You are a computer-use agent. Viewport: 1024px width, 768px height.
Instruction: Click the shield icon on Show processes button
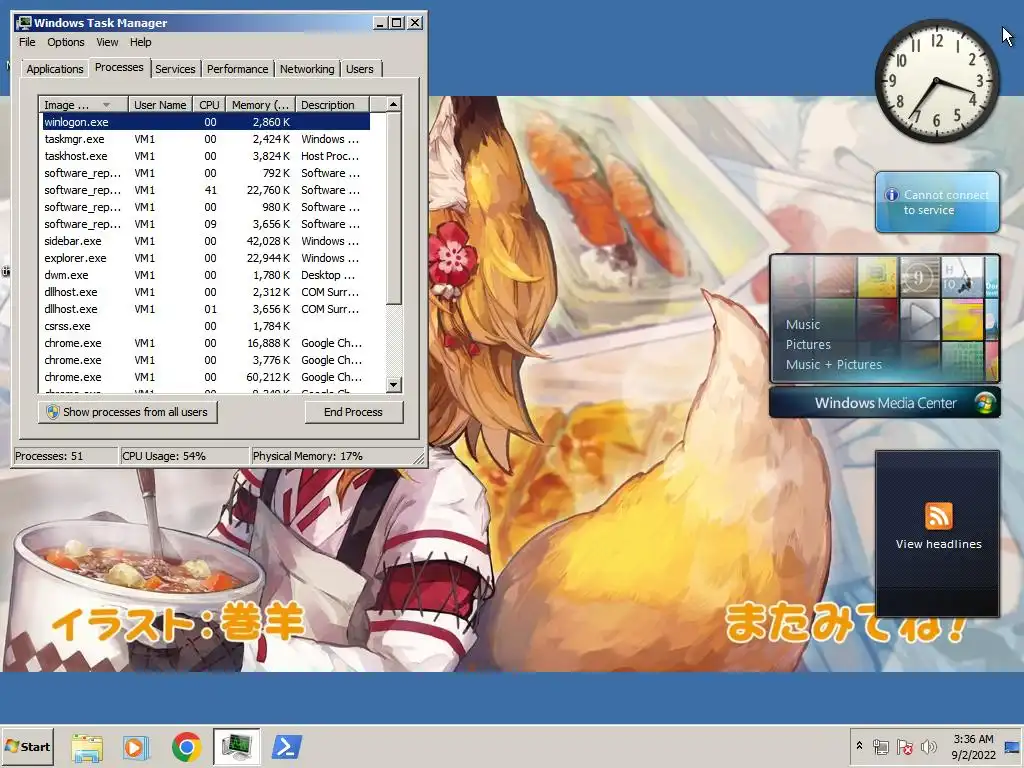click(x=53, y=411)
